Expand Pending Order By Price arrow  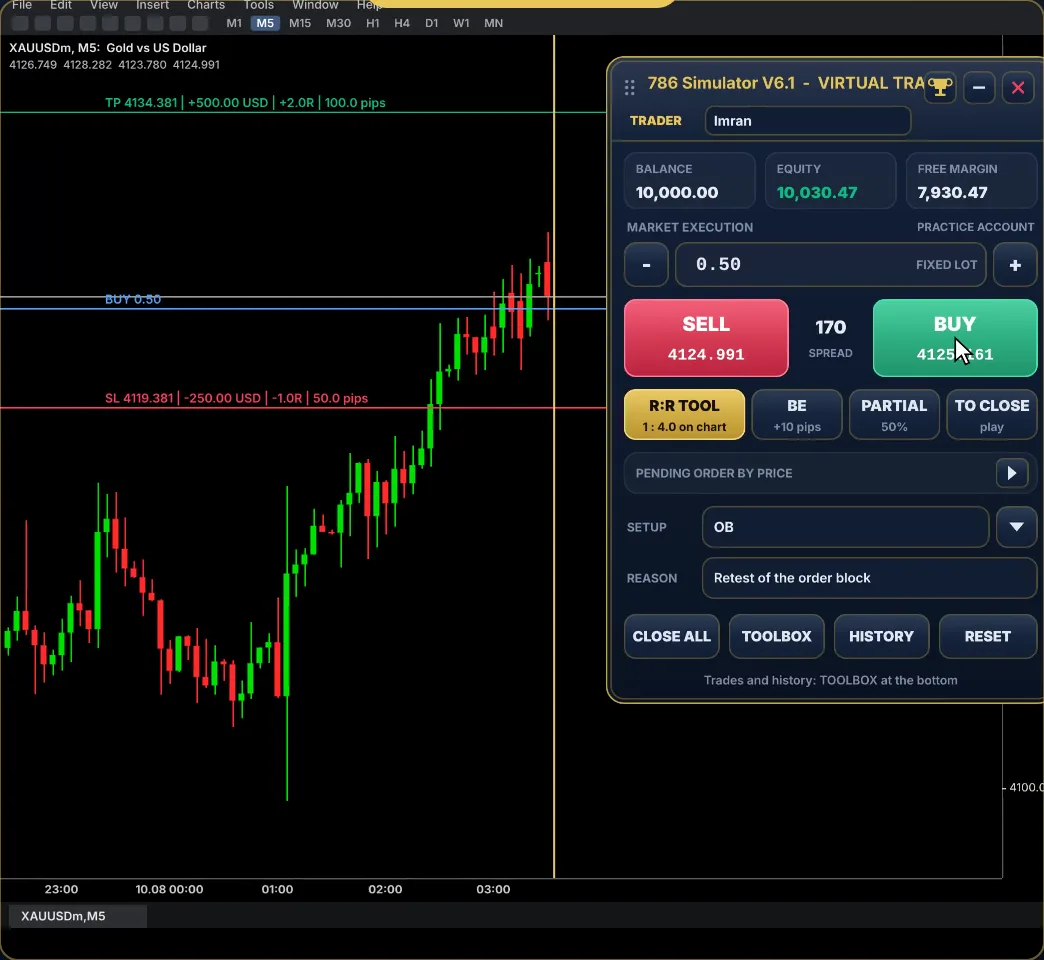(1011, 473)
